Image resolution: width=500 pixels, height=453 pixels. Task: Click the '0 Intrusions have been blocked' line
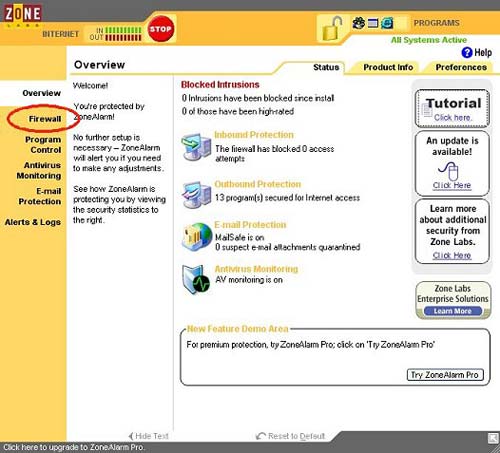(x=258, y=98)
